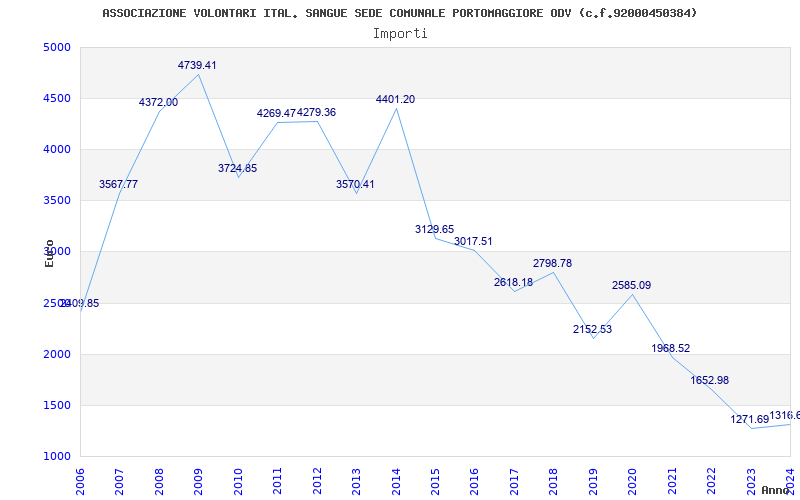The width and height of the screenshot is (800, 500).
Task: Click the 2018 year axis label
Action: point(554,481)
